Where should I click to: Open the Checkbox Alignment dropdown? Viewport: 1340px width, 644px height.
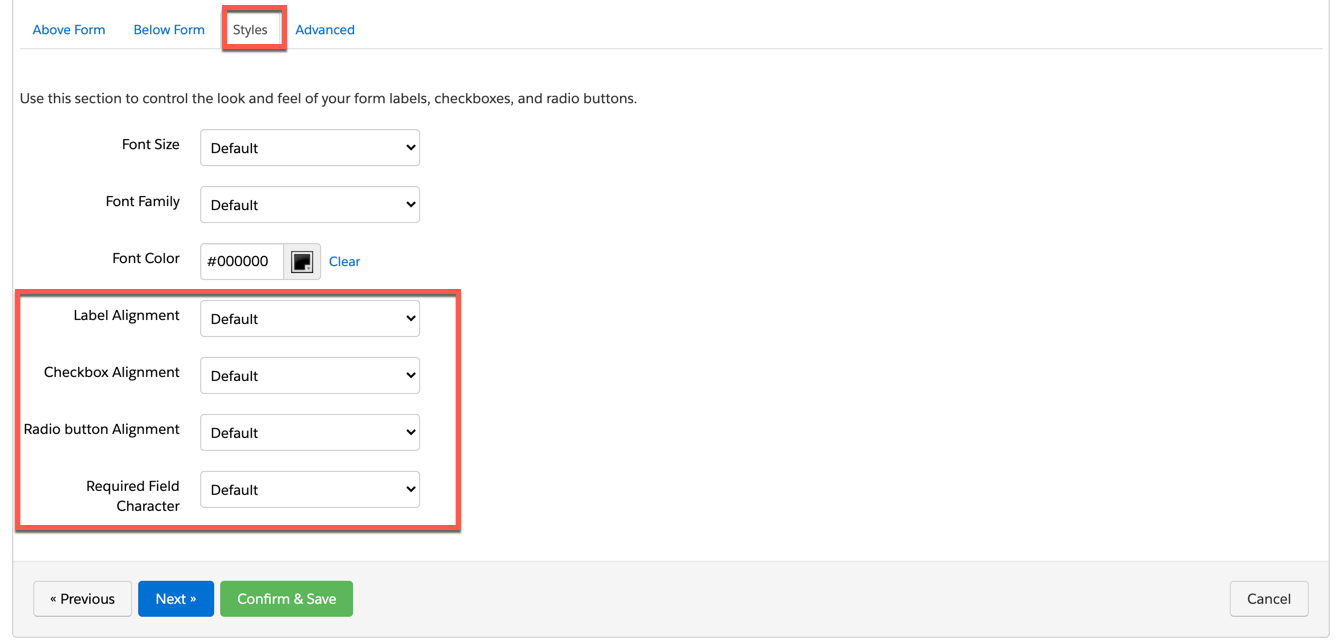[x=310, y=376]
